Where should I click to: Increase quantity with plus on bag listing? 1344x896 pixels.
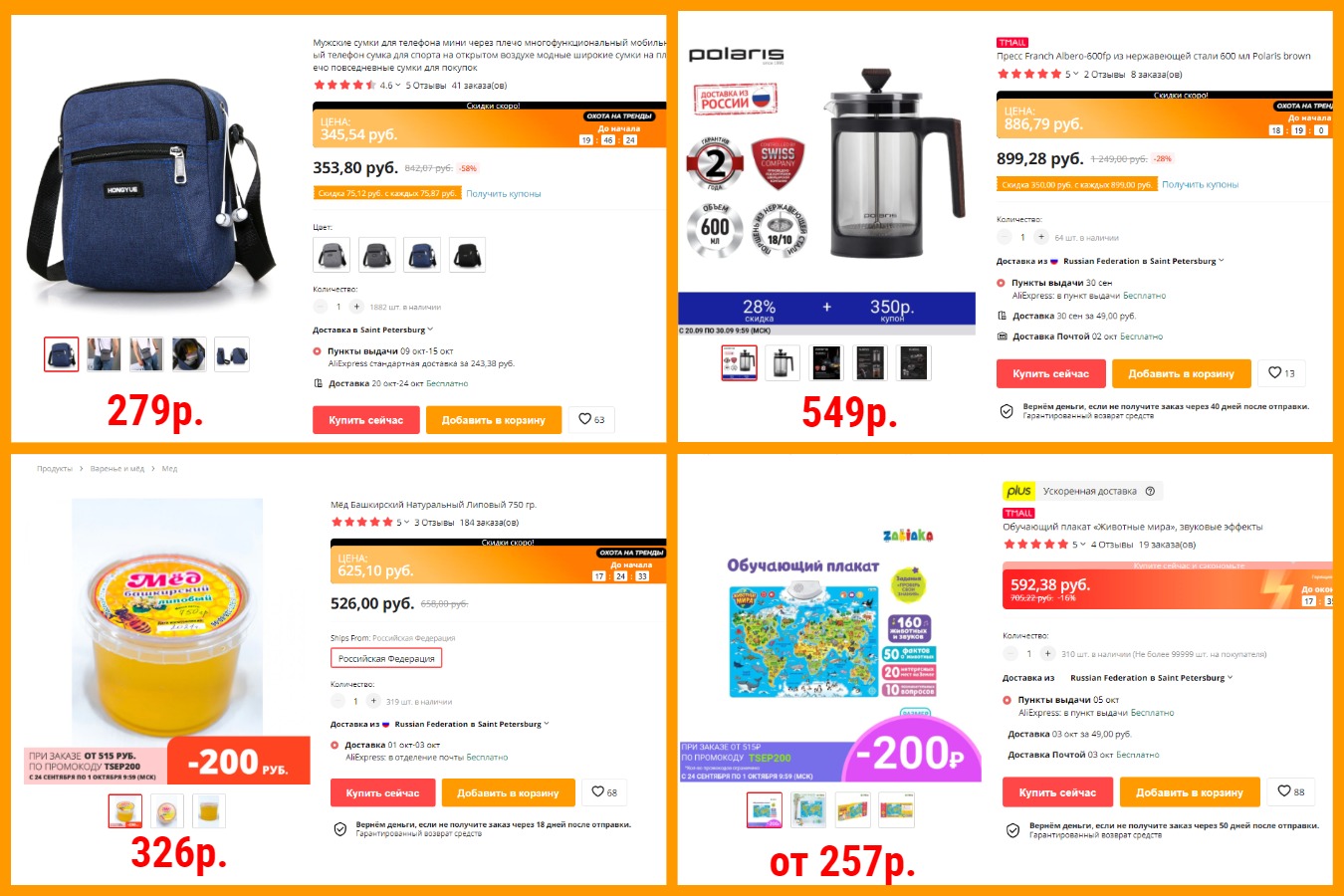[356, 307]
